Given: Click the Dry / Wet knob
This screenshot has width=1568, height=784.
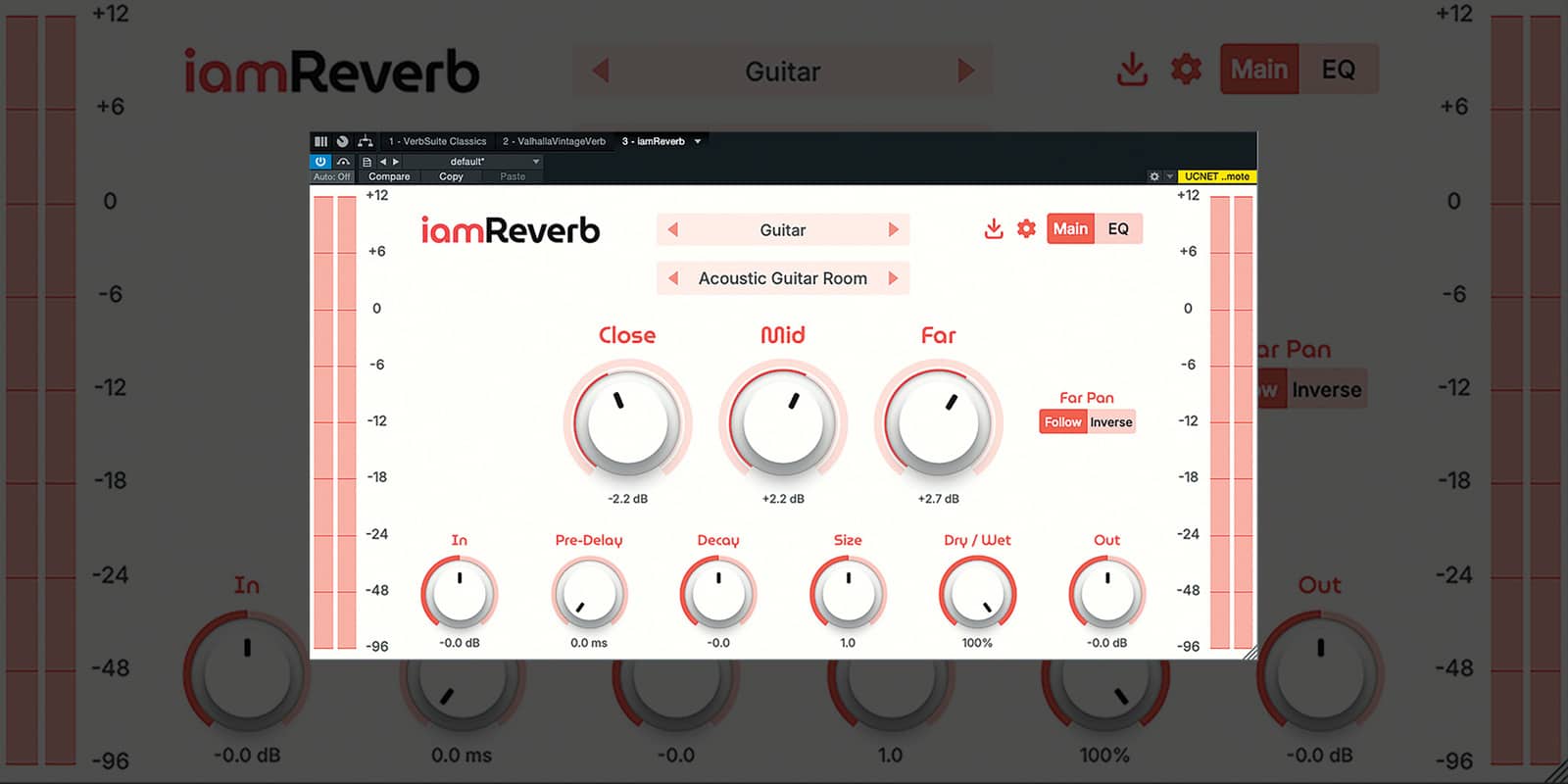Looking at the screenshot, I should (x=977, y=593).
